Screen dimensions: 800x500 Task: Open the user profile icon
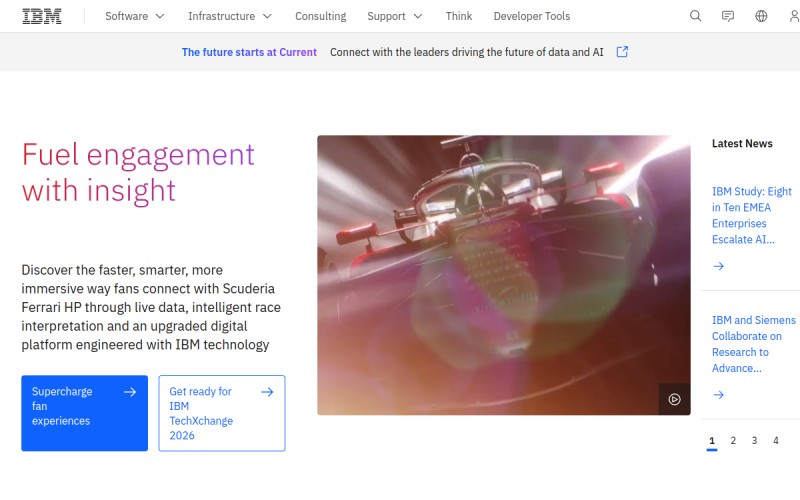click(794, 16)
